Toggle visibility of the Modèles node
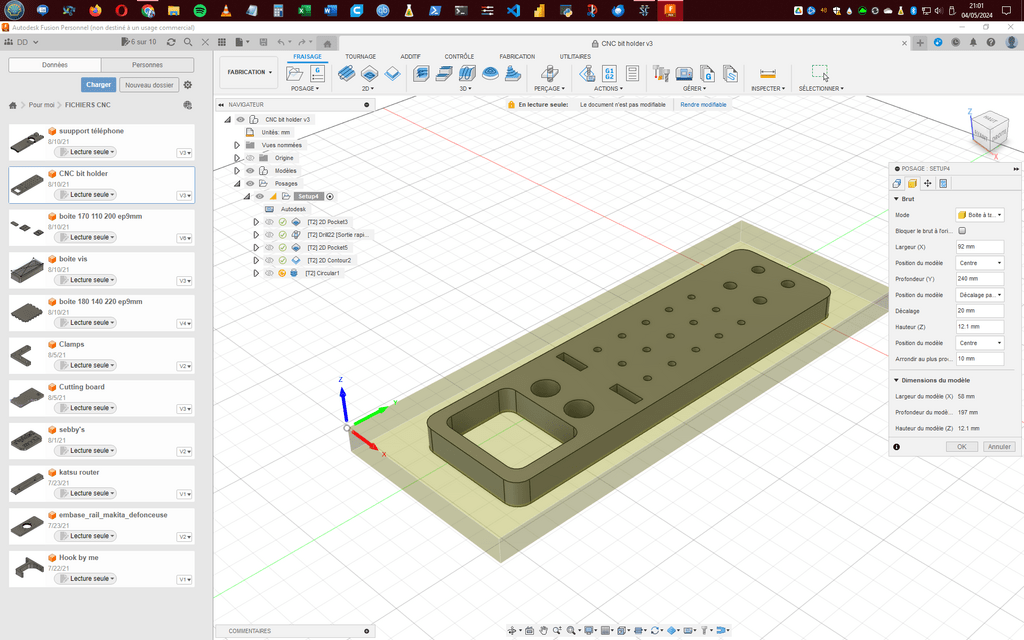This screenshot has width=1024, height=640. click(250, 170)
